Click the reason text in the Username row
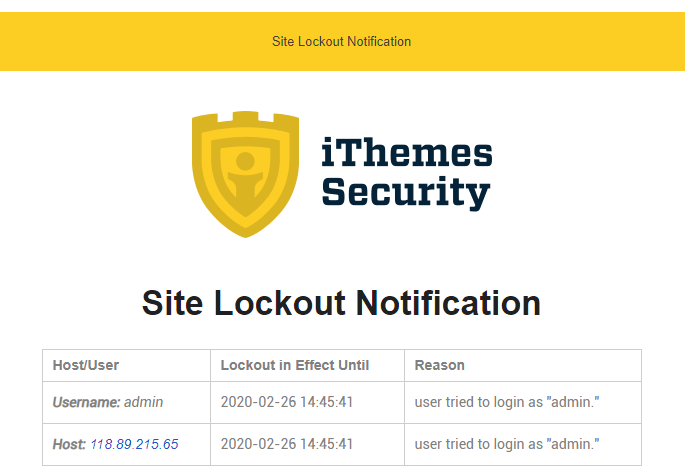 point(506,403)
